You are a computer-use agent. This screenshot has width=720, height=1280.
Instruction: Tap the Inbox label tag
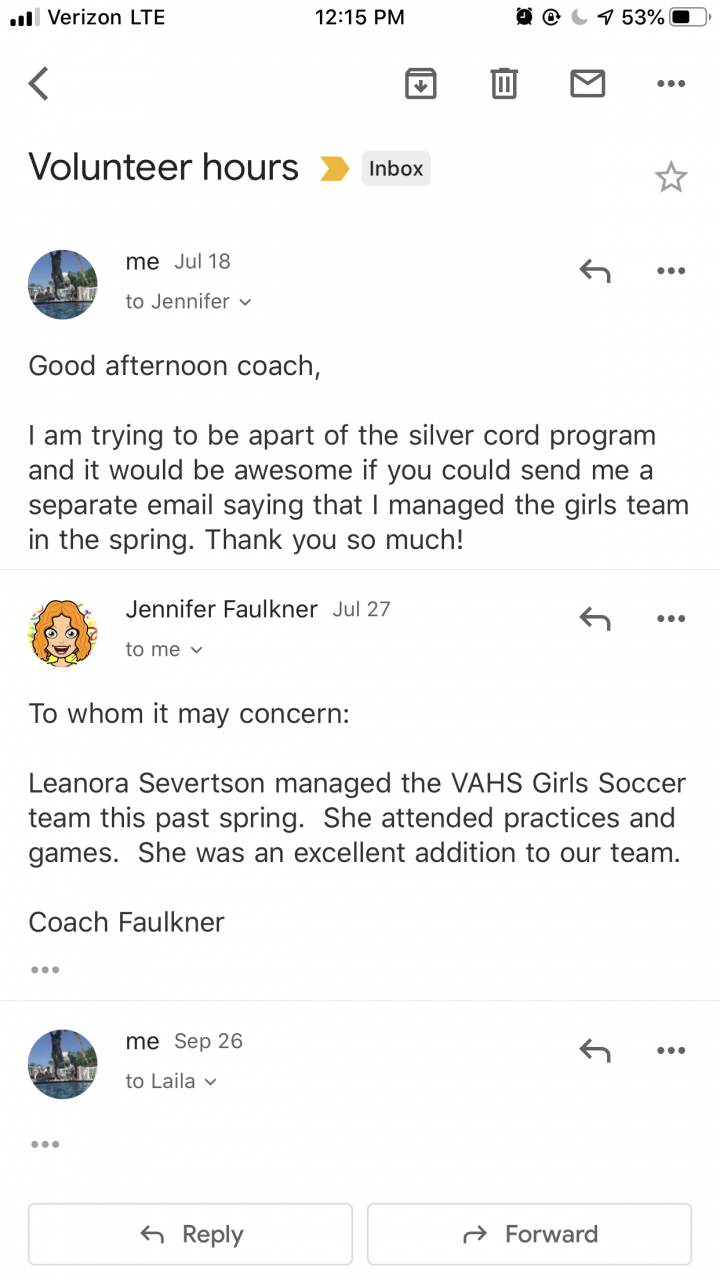396,169
